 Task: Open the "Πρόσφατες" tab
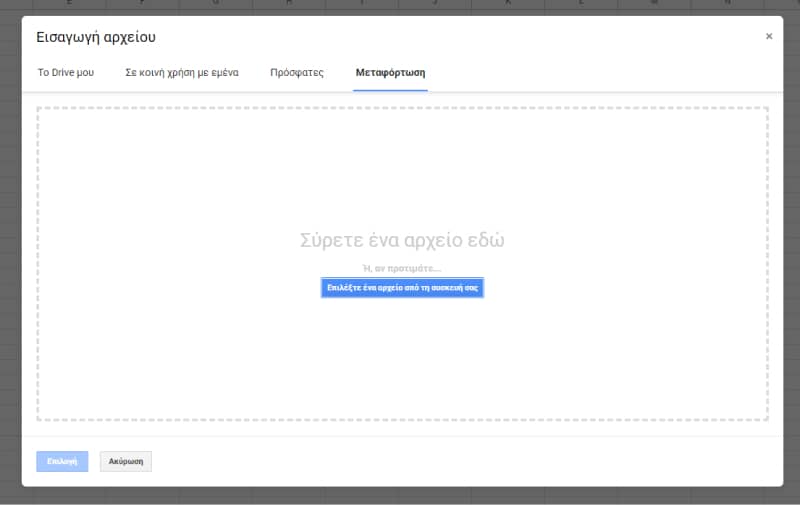297,72
